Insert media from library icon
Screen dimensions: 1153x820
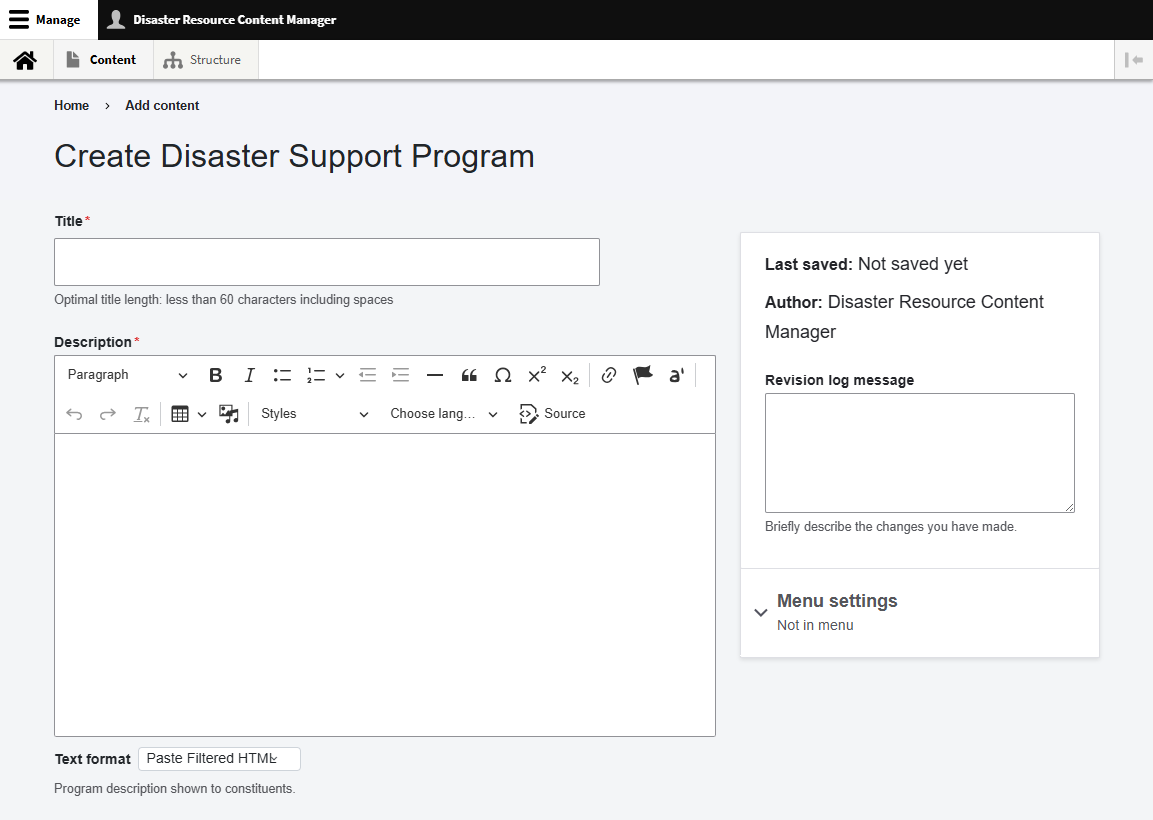pos(229,414)
